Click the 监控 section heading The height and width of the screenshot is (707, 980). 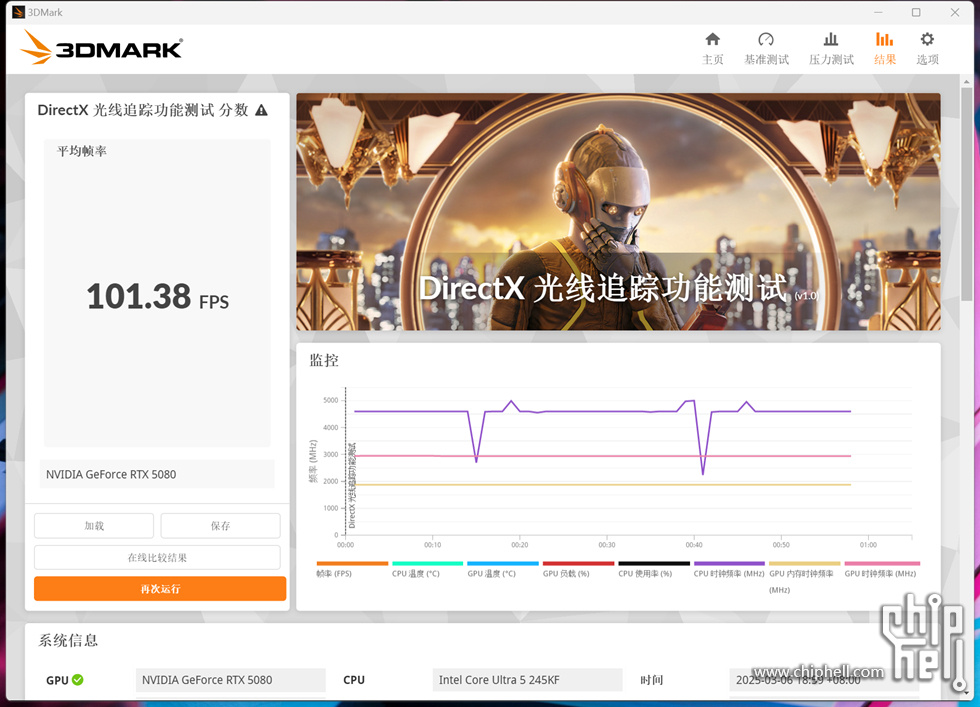(324, 361)
